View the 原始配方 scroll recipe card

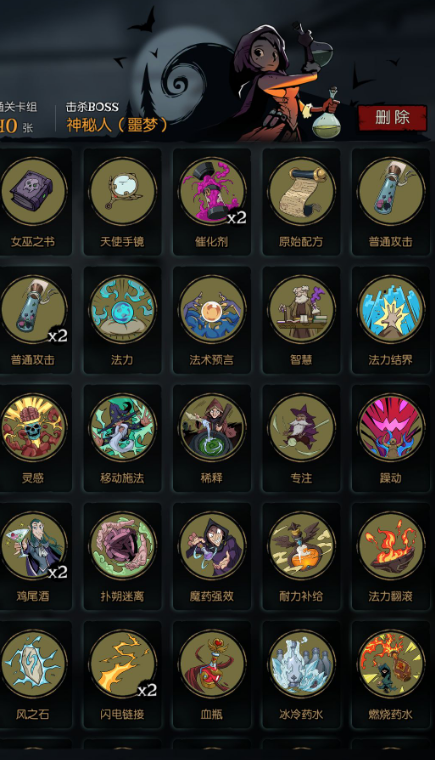[x=301, y=202]
